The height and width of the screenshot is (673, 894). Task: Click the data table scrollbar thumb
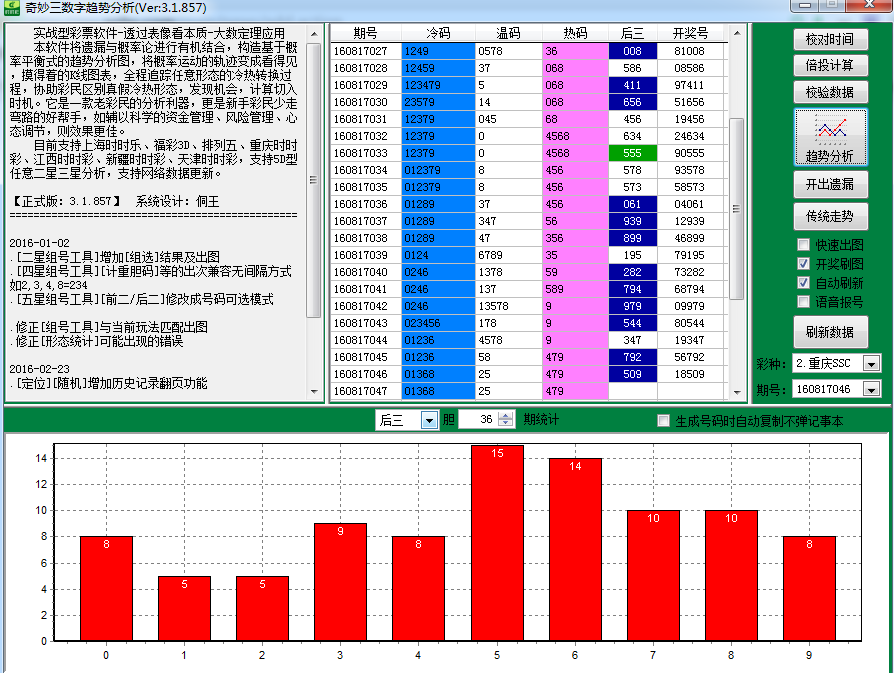(737, 209)
